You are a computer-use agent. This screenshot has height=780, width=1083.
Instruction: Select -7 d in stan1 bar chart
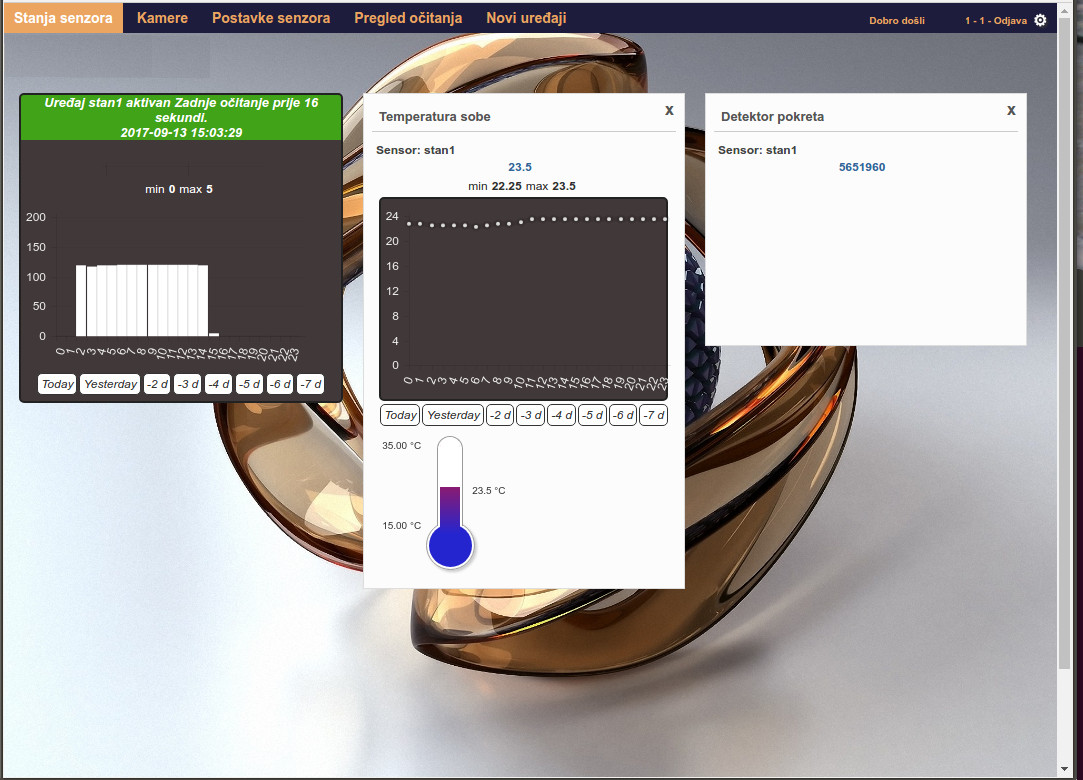tap(311, 384)
